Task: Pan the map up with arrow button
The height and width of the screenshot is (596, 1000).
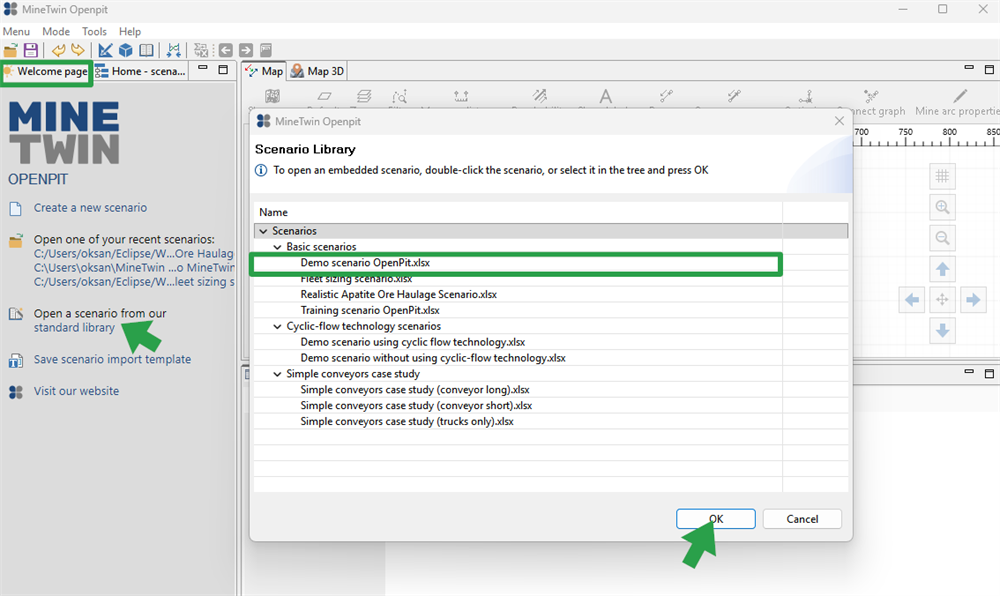Action: pyautogui.click(x=942, y=269)
